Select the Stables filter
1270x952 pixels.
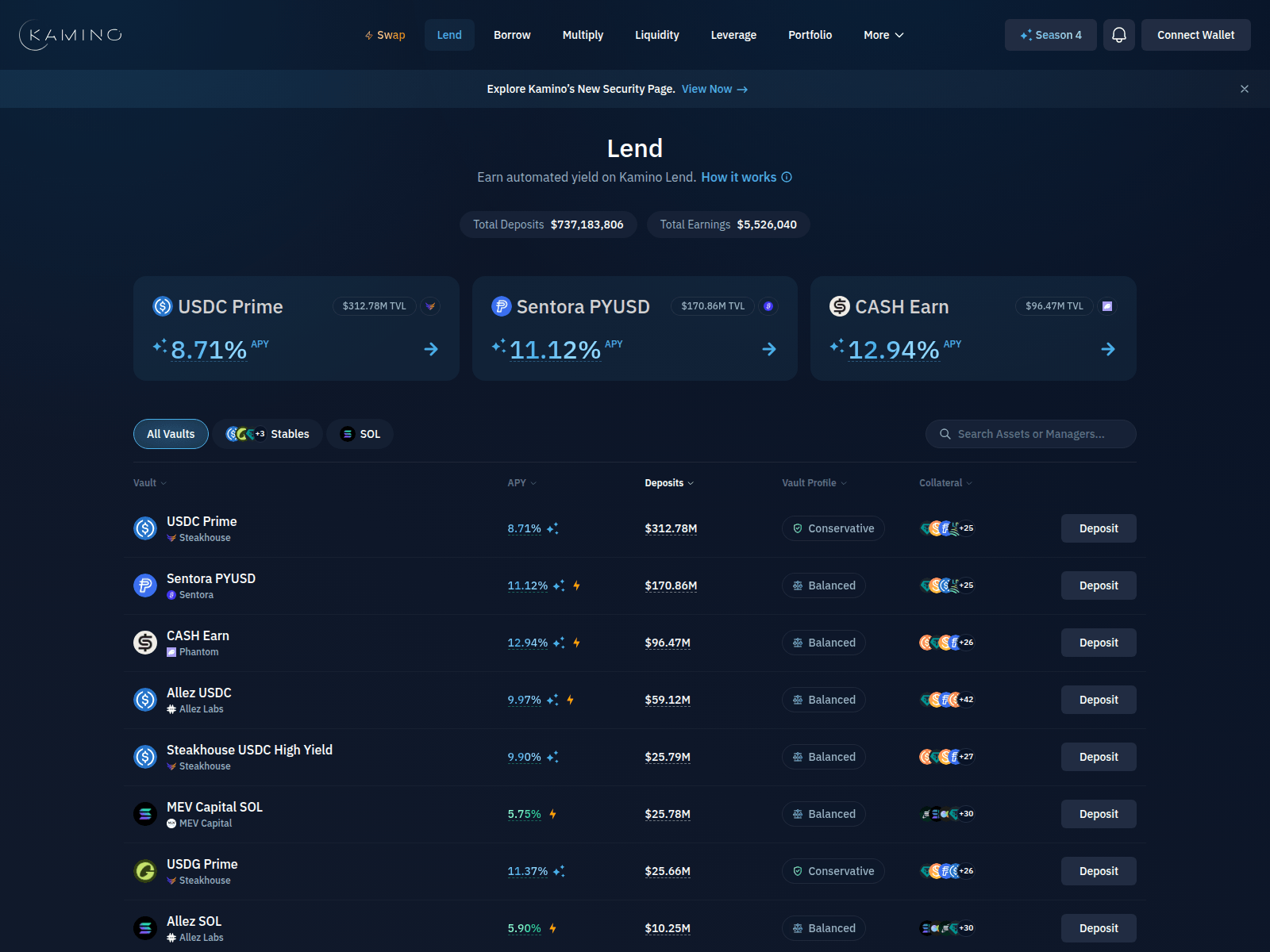pyautogui.click(x=267, y=434)
